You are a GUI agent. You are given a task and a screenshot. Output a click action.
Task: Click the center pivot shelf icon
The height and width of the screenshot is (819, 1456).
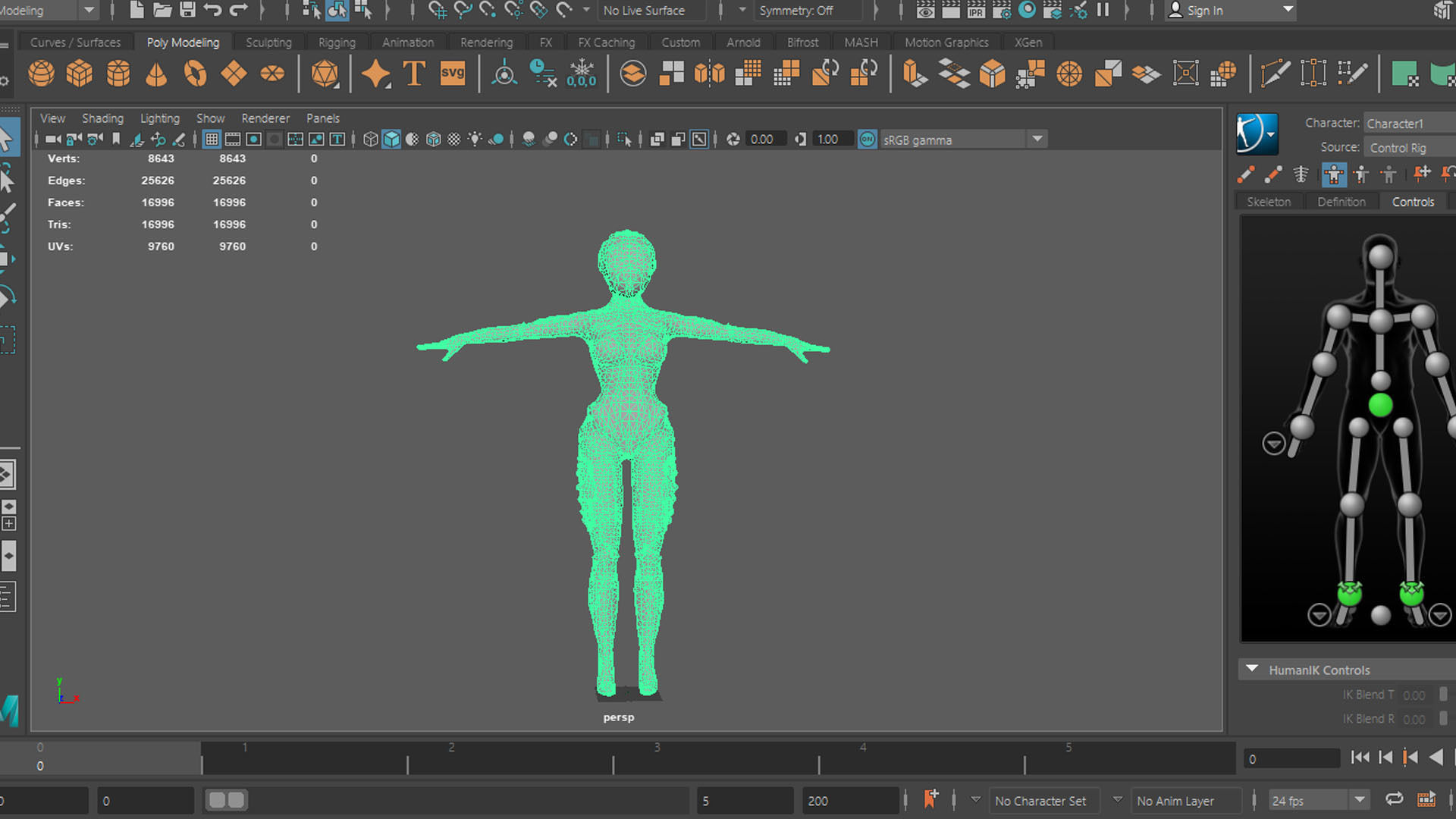pos(504,74)
